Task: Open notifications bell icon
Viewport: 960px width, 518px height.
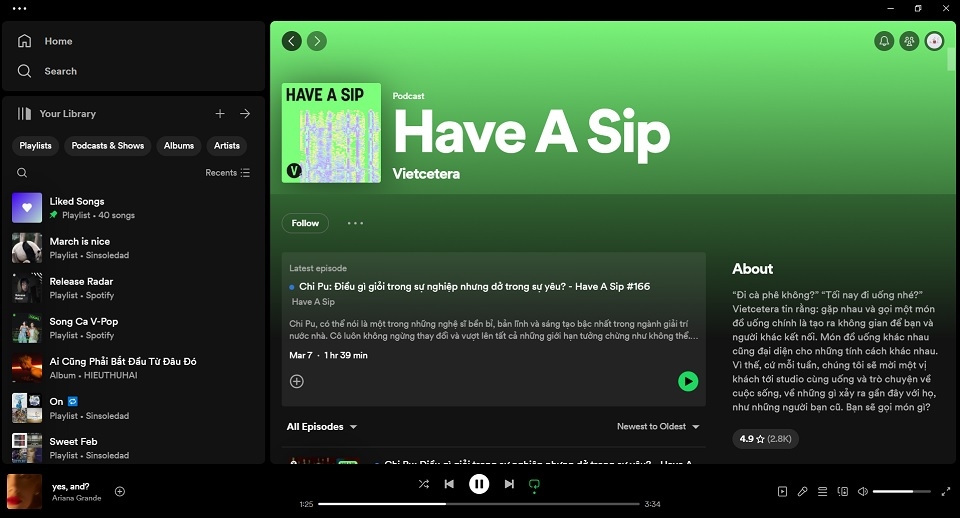Action: point(884,41)
